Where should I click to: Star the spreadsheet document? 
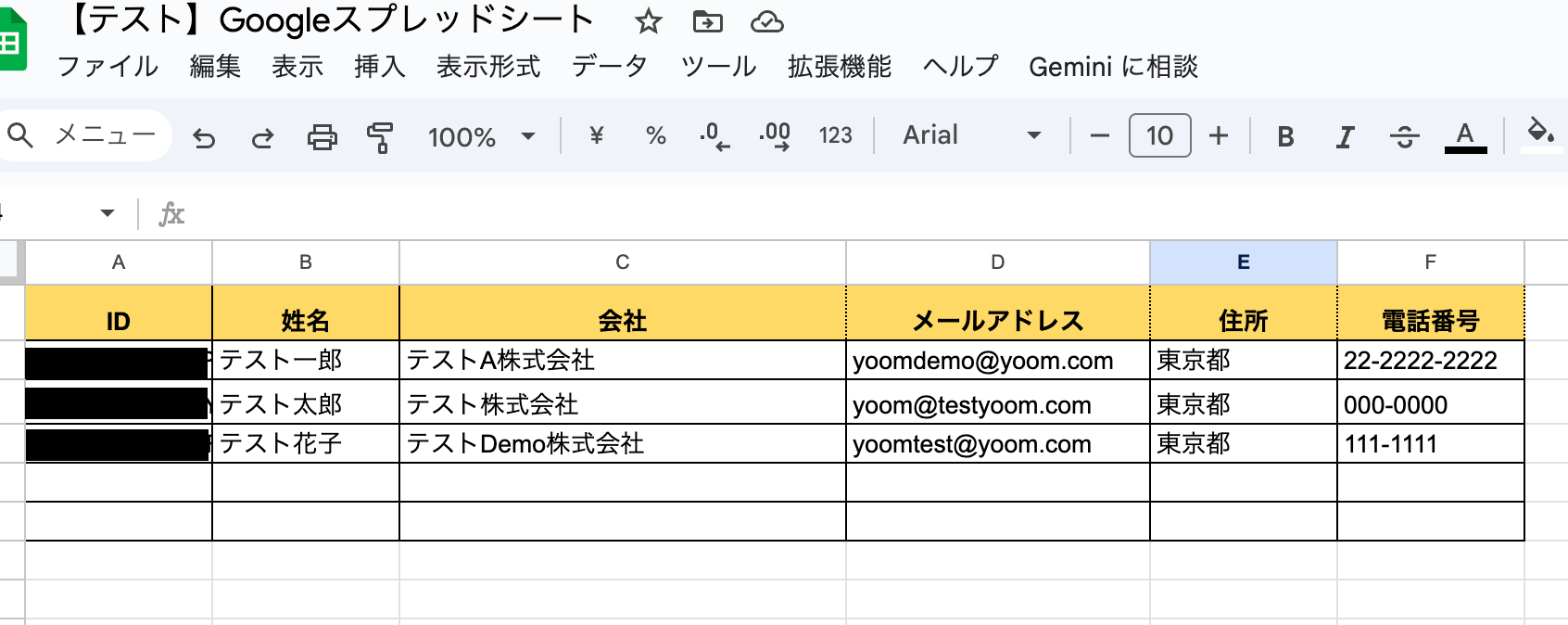pyautogui.click(x=649, y=21)
